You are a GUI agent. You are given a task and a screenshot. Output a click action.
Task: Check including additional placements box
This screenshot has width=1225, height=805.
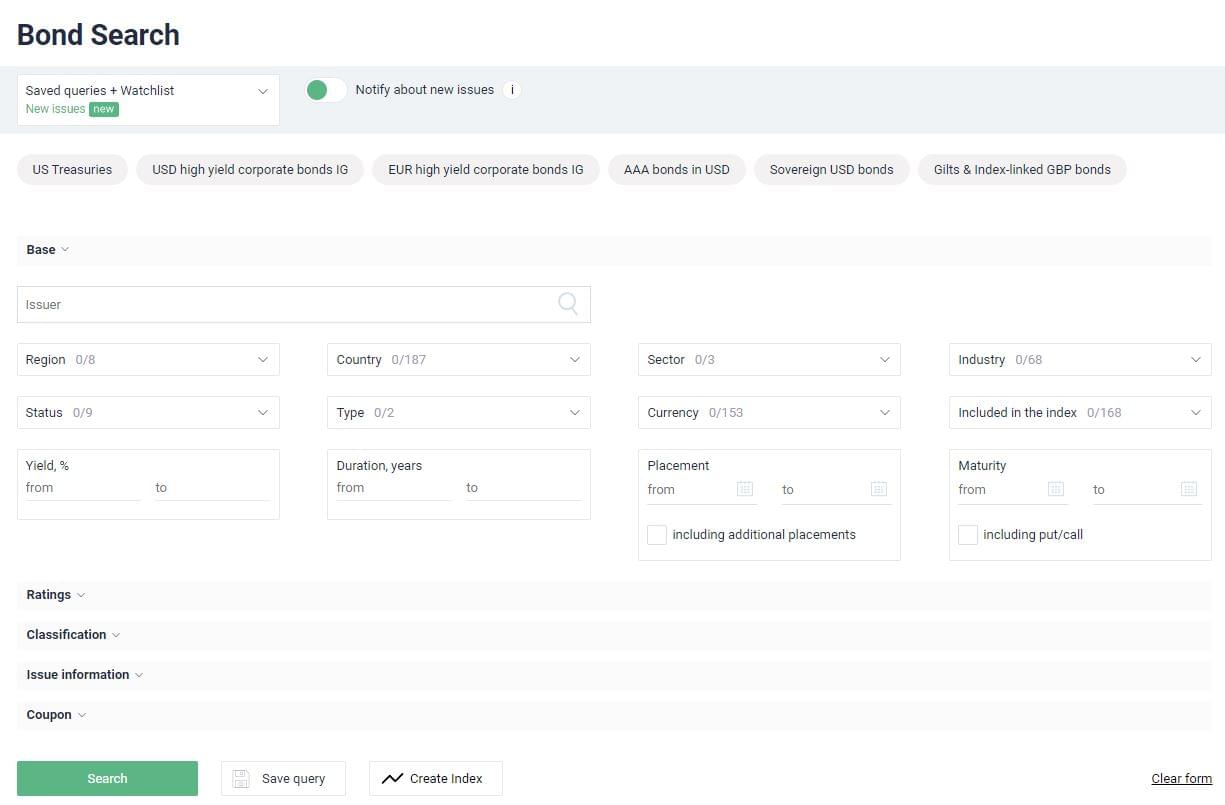(x=657, y=535)
